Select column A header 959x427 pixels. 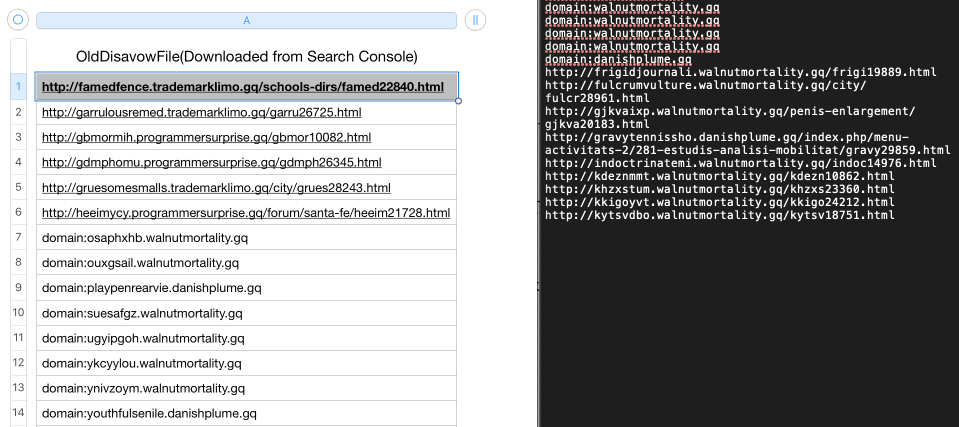tap(246, 20)
